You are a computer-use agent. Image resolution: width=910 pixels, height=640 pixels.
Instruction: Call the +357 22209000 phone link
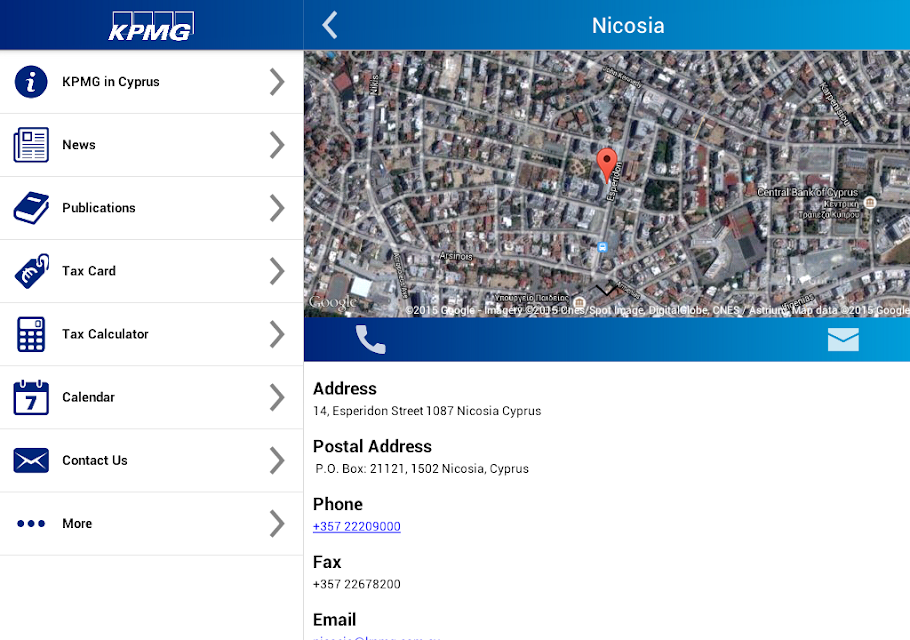(x=356, y=526)
